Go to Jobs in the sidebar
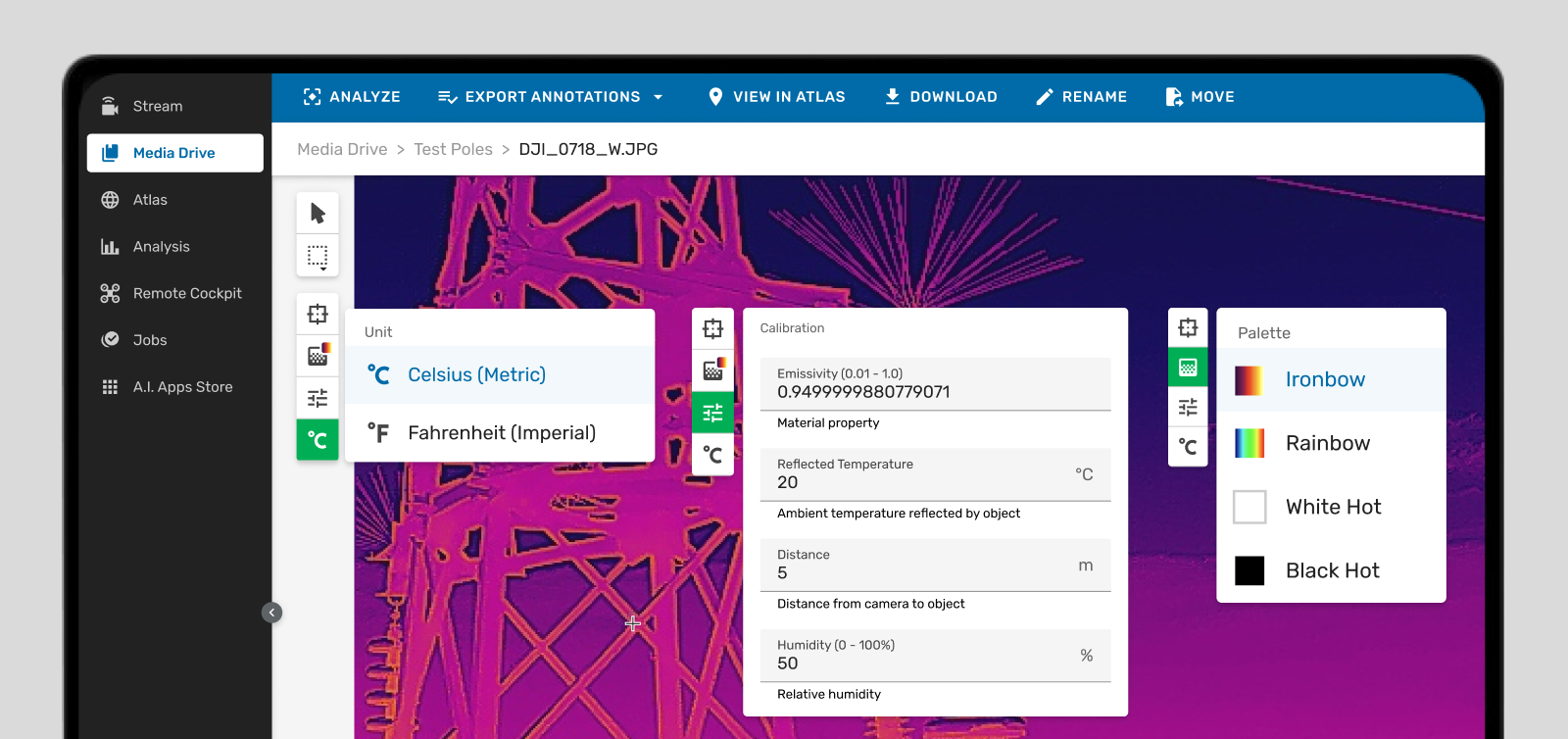 click(150, 340)
